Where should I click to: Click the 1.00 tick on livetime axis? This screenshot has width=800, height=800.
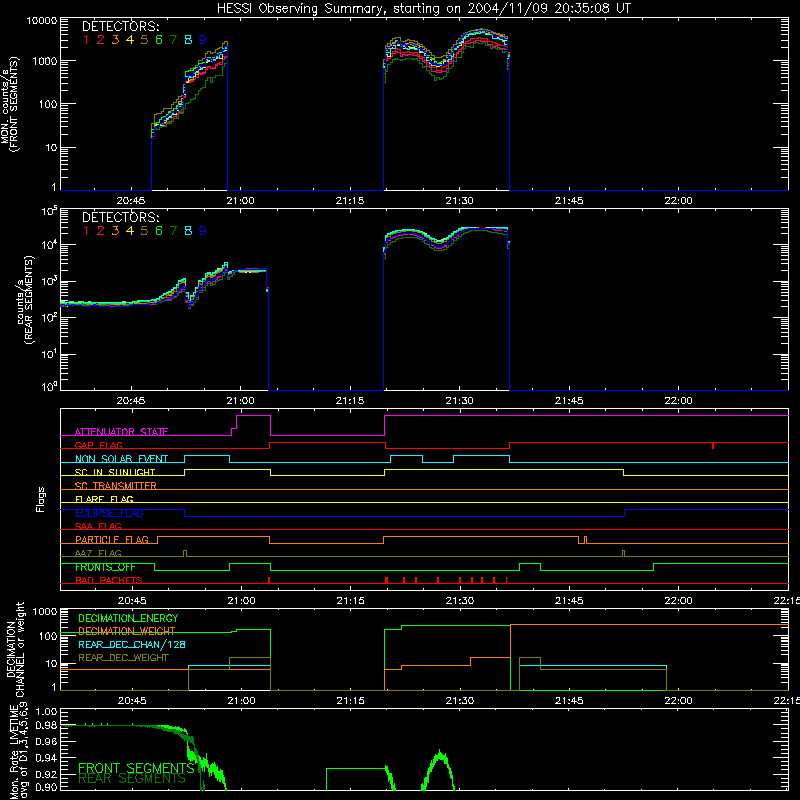47,711
